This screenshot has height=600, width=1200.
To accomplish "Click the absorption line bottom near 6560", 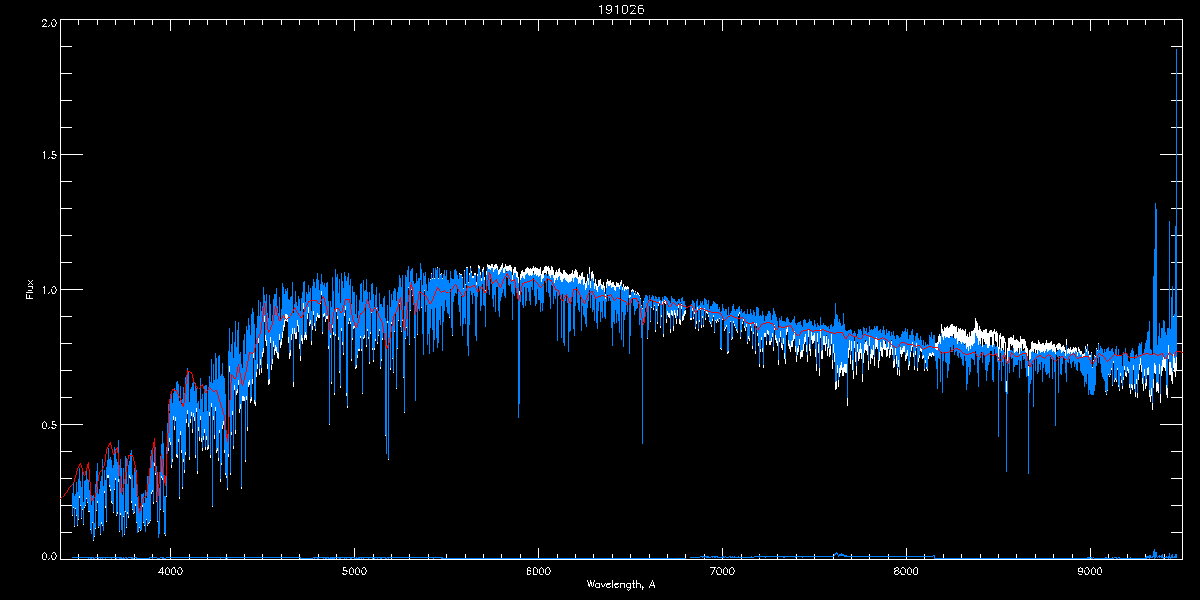I will click(642, 440).
